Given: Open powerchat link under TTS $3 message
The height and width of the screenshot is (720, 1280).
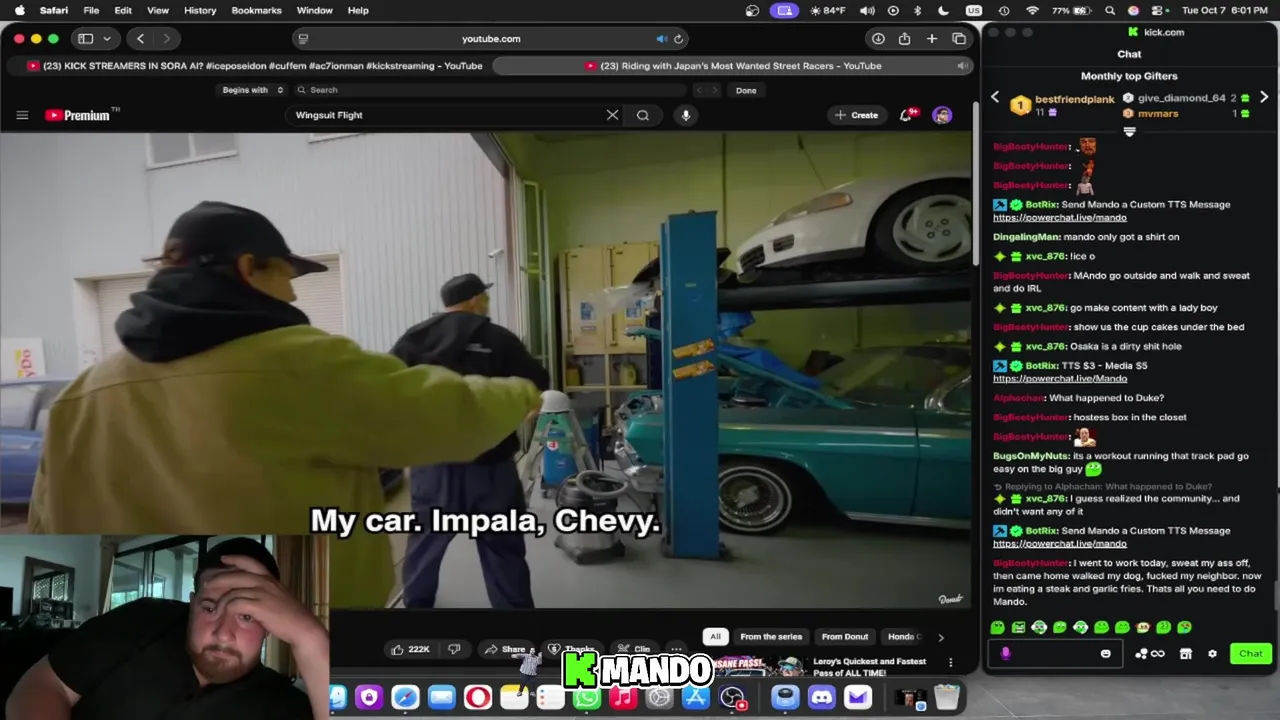Looking at the screenshot, I should tap(1059, 378).
